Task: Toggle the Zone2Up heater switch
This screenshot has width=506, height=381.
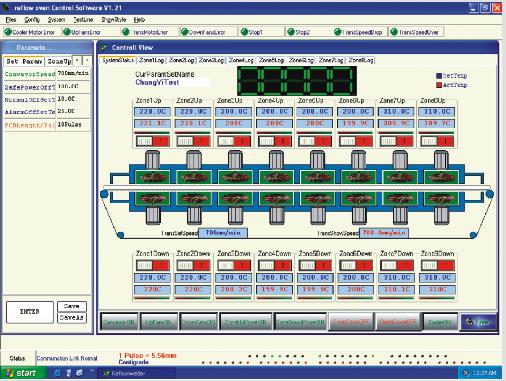Action: point(193,141)
